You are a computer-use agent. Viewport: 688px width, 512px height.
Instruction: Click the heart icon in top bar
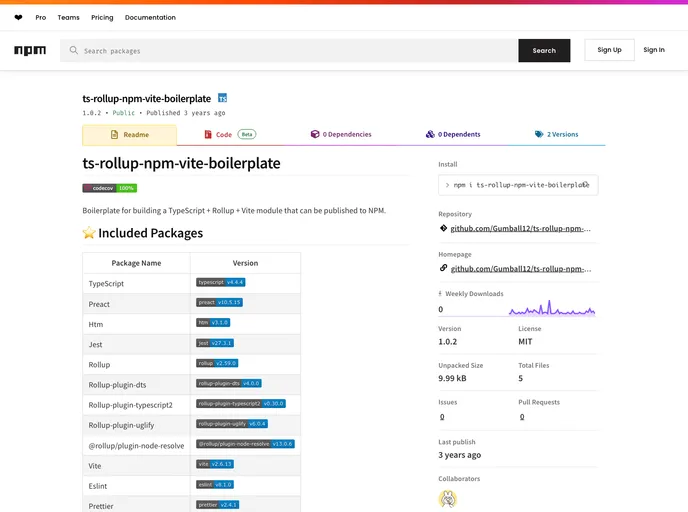[18, 18]
